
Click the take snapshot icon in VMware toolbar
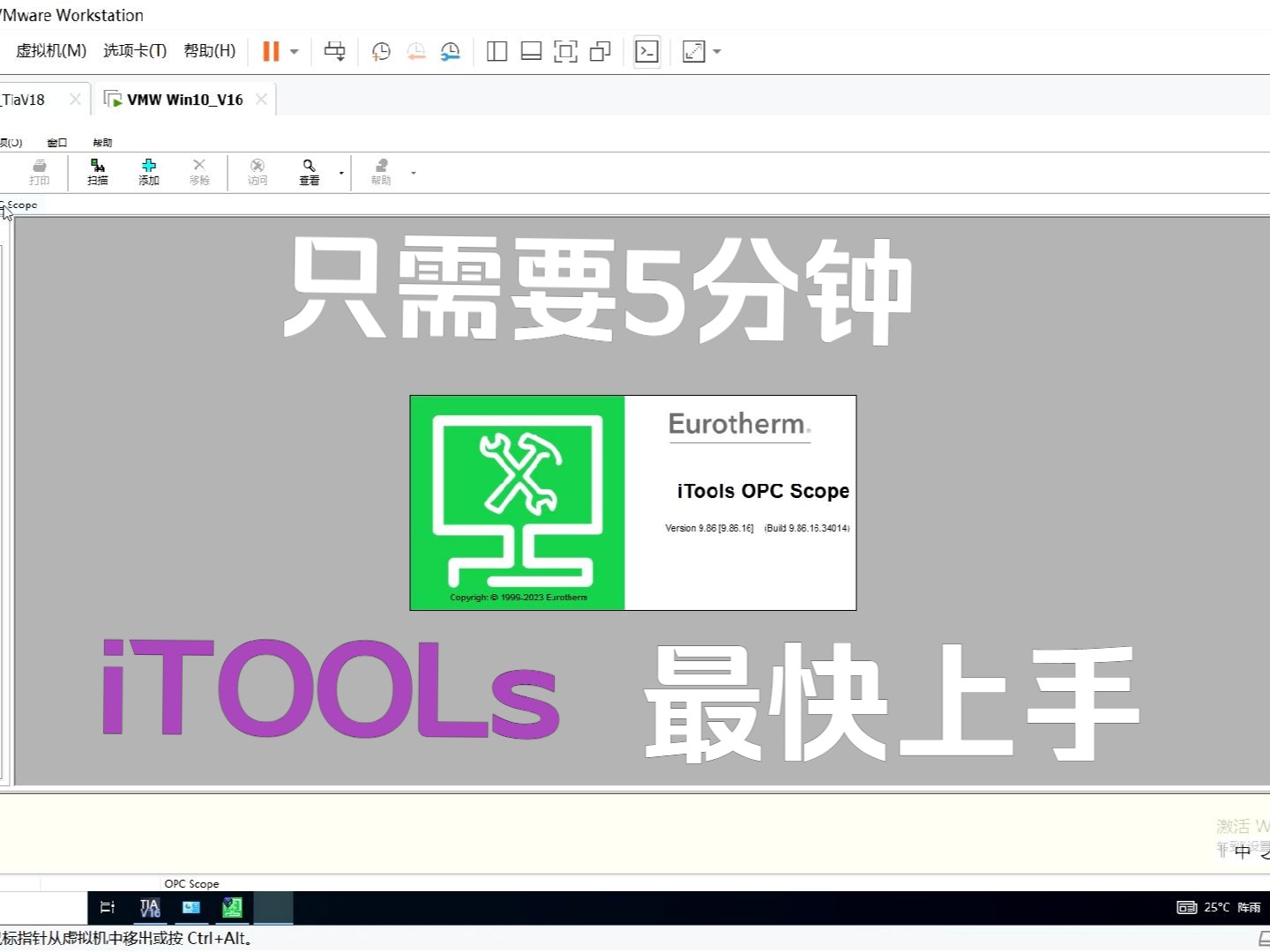click(380, 51)
